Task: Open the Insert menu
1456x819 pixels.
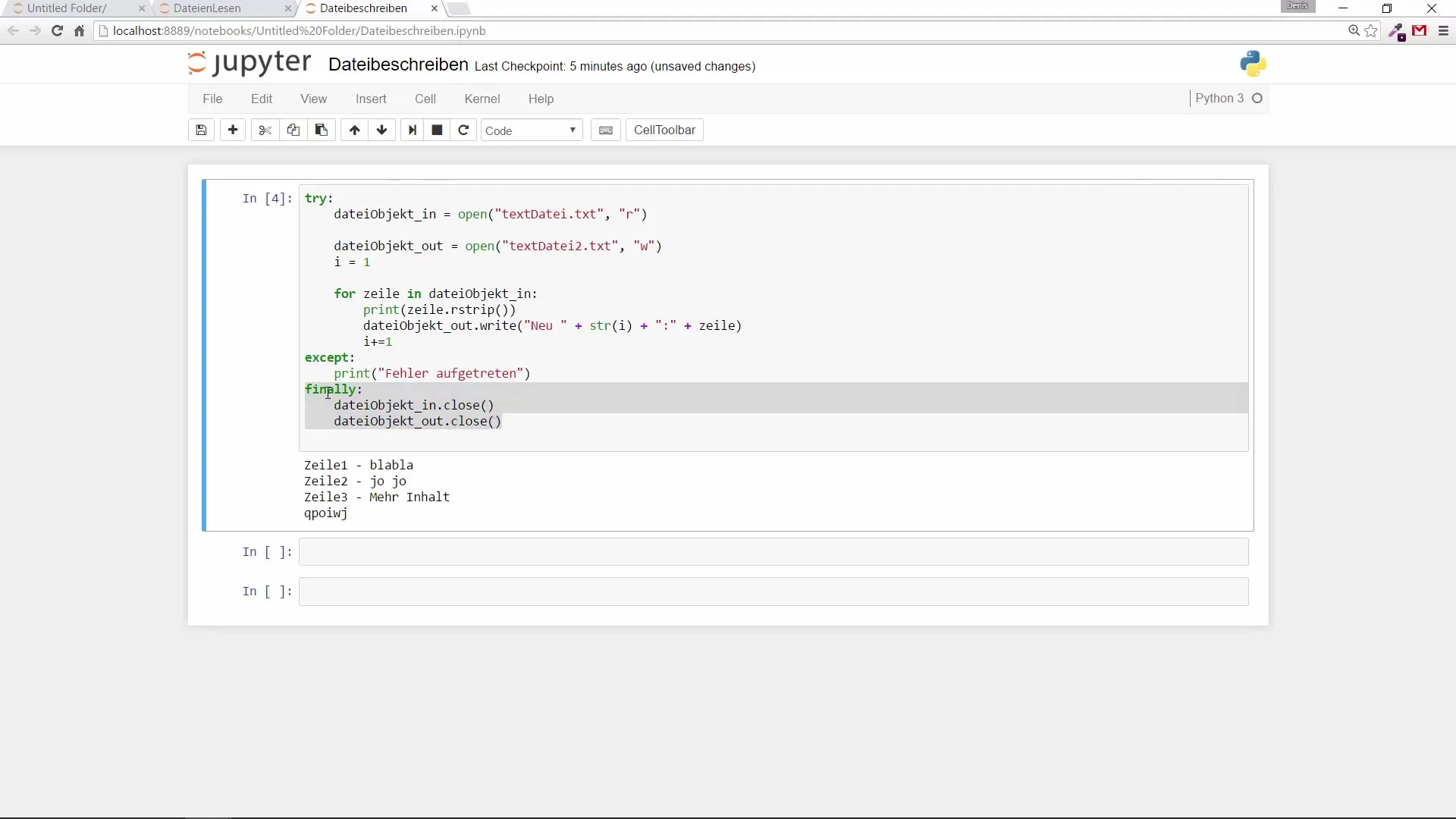Action: pyautogui.click(x=371, y=99)
